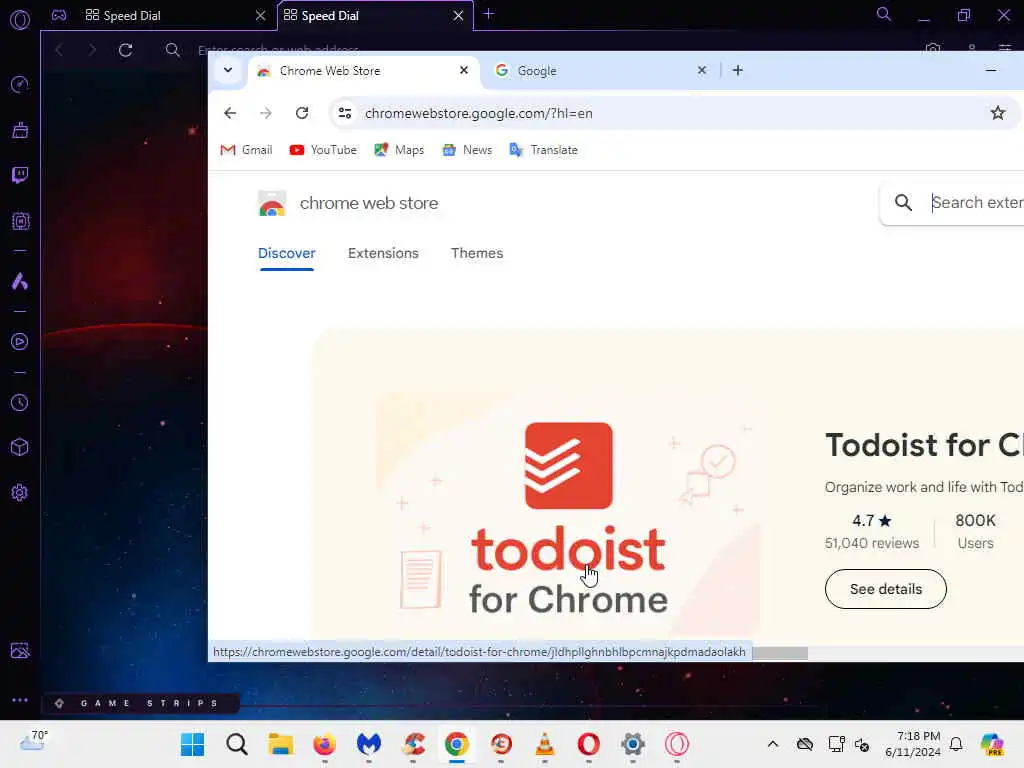Viewport: 1024px width, 768px height.
Task: Click the See details button
Action: point(886,589)
